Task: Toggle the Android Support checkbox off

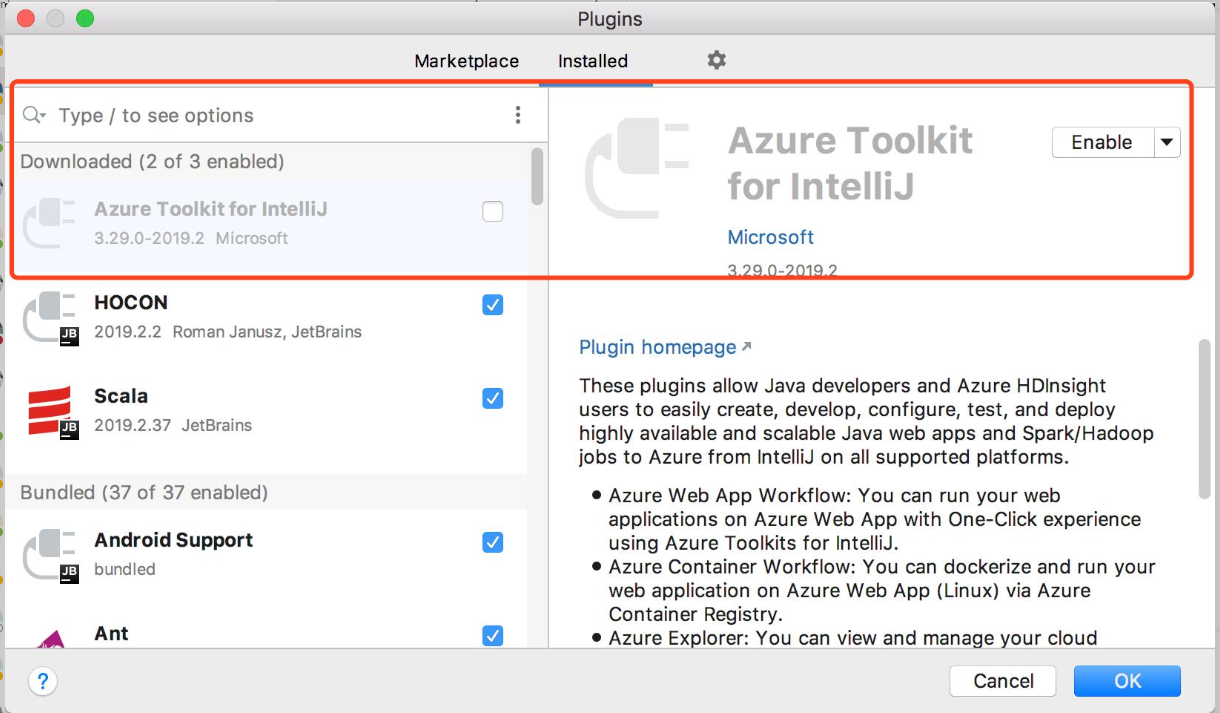Action: (492, 542)
